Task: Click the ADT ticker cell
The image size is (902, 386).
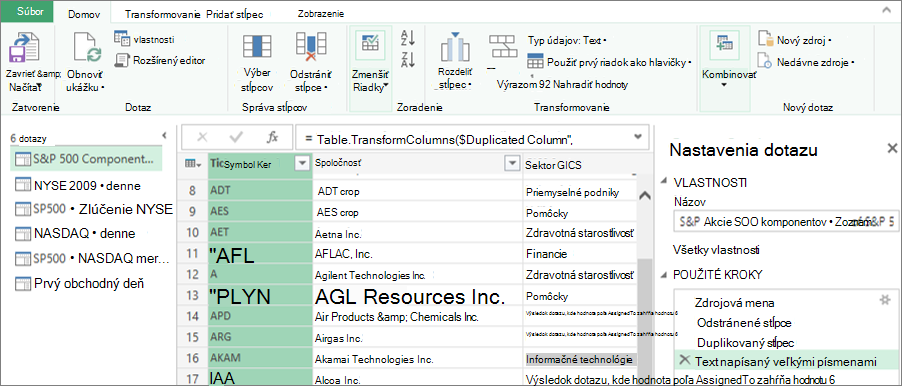Action: [259, 190]
